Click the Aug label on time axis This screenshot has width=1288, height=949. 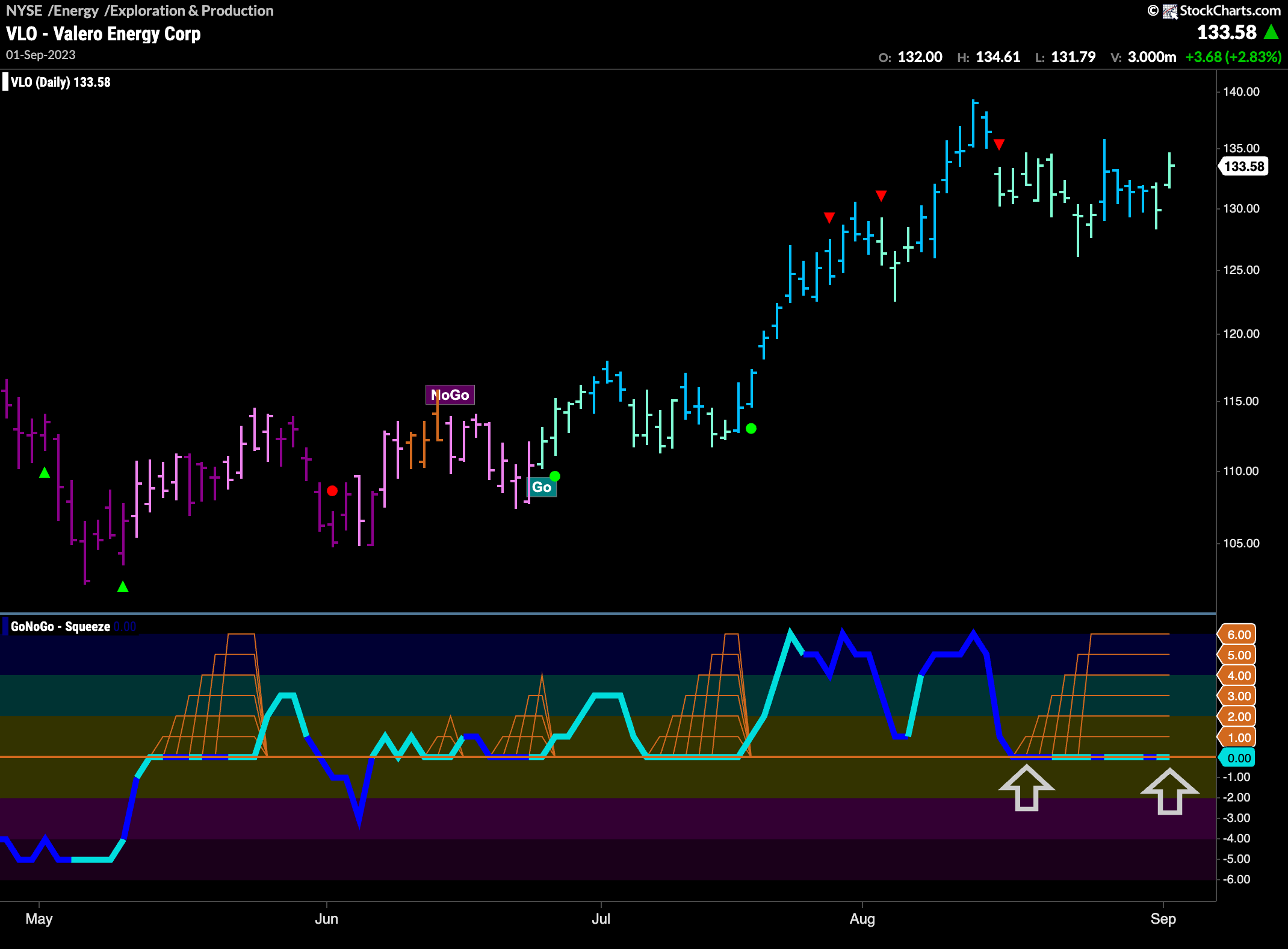862,919
